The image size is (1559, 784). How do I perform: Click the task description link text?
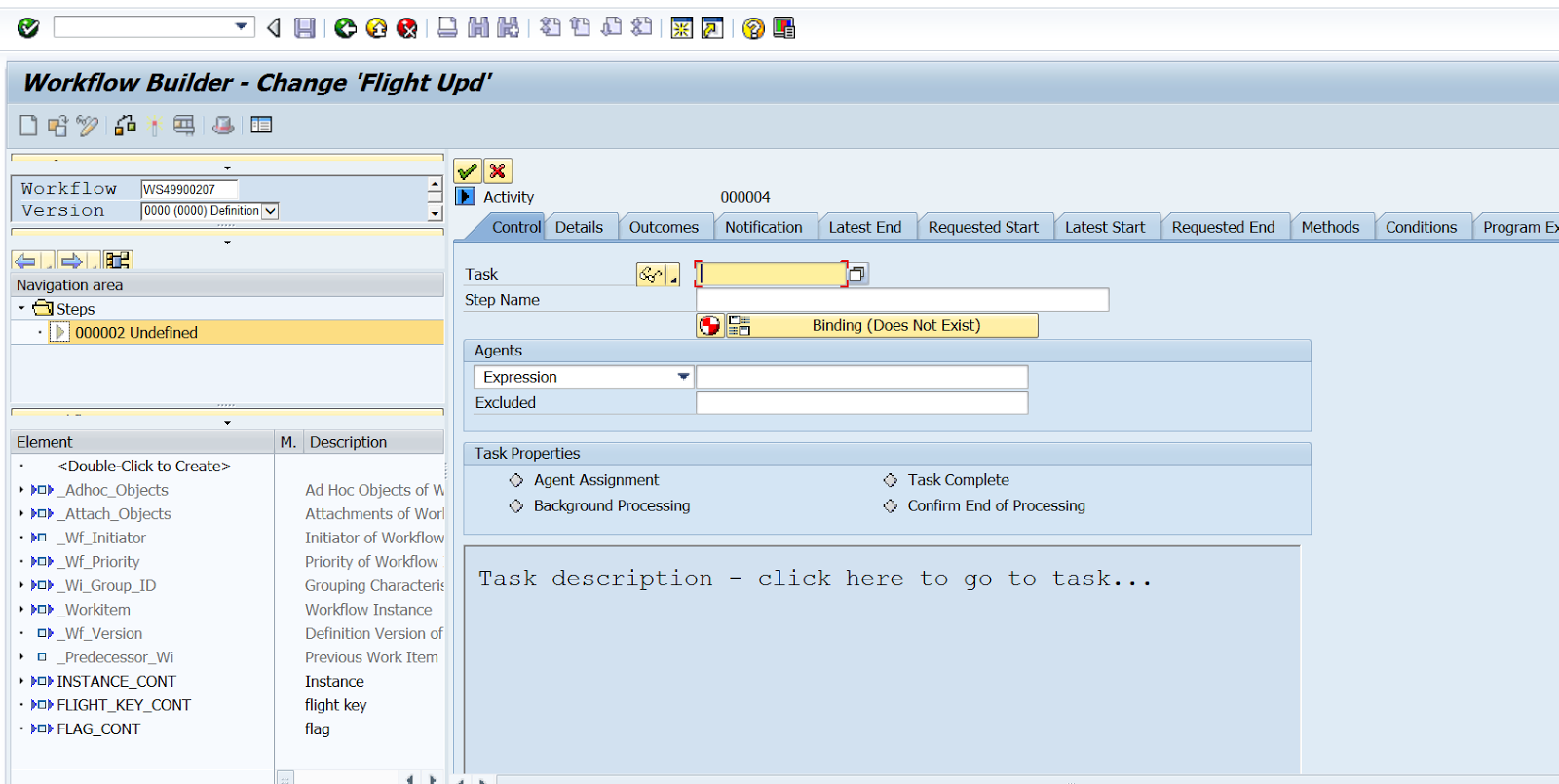tap(814, 579)
